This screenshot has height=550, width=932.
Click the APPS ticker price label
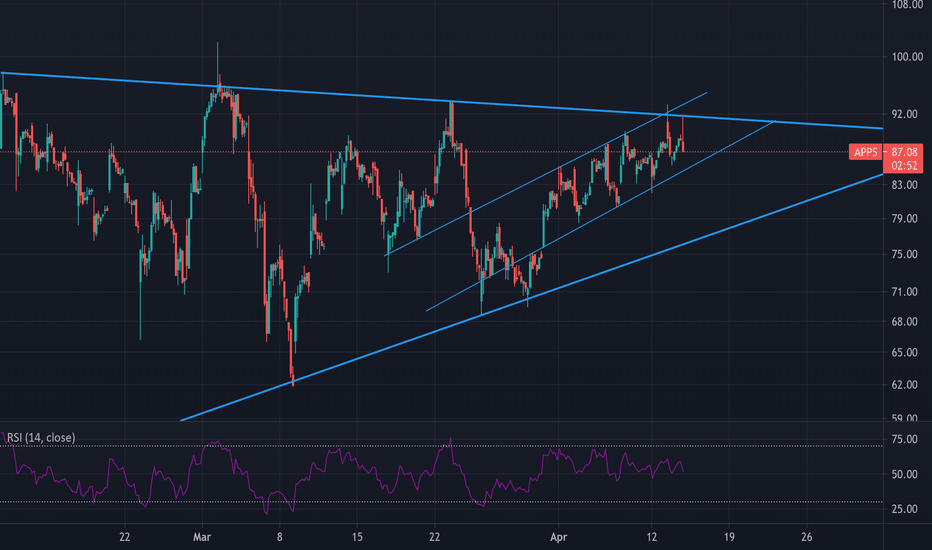pos(865,152)
